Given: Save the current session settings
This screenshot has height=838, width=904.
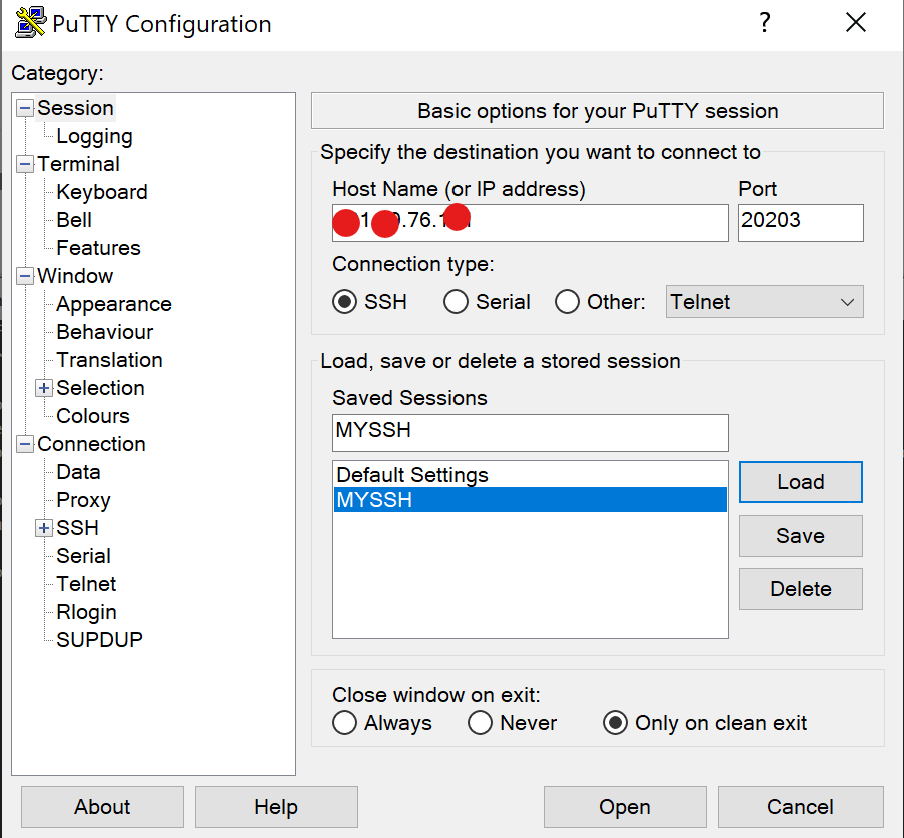Looking at the screenshot, I should [801, 536].
